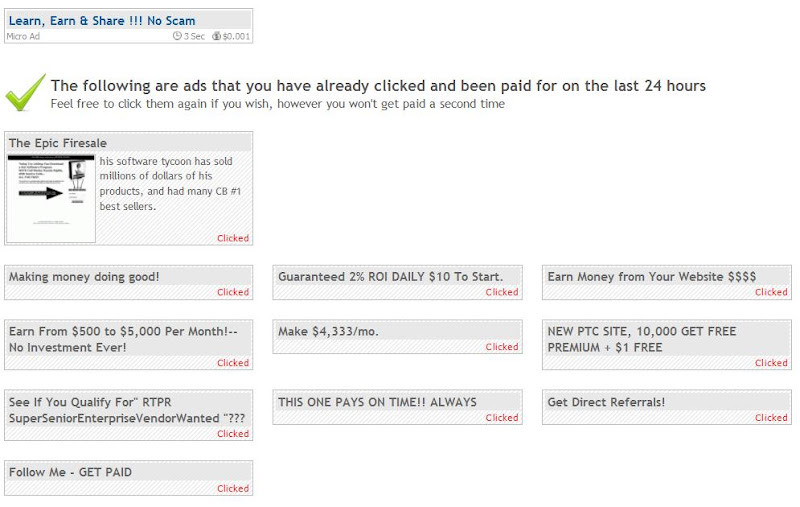This screenshot has height=507, width=800.
Task: Open the Get Direct Referrals ad
Action: tap(606, 402)
